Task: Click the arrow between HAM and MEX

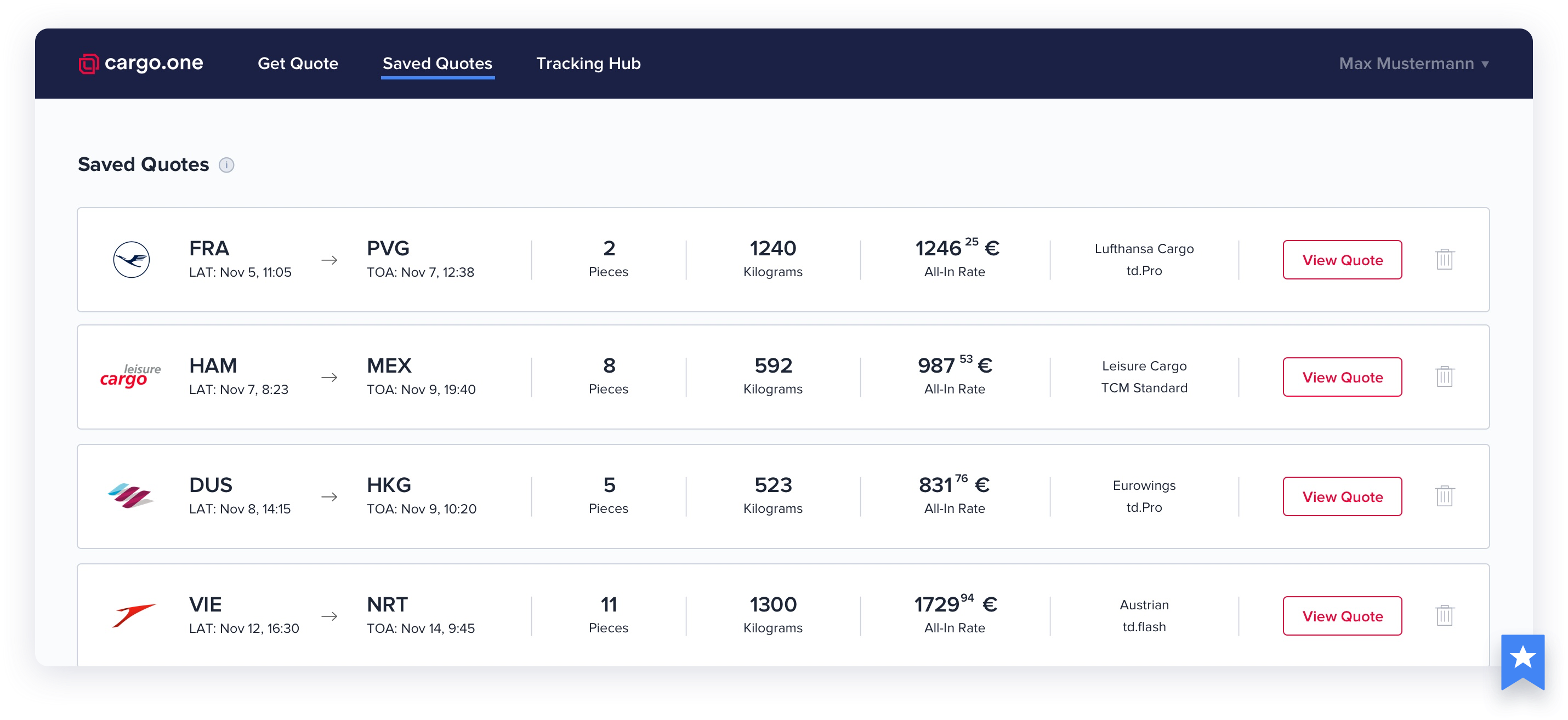Action: (329, 376)
